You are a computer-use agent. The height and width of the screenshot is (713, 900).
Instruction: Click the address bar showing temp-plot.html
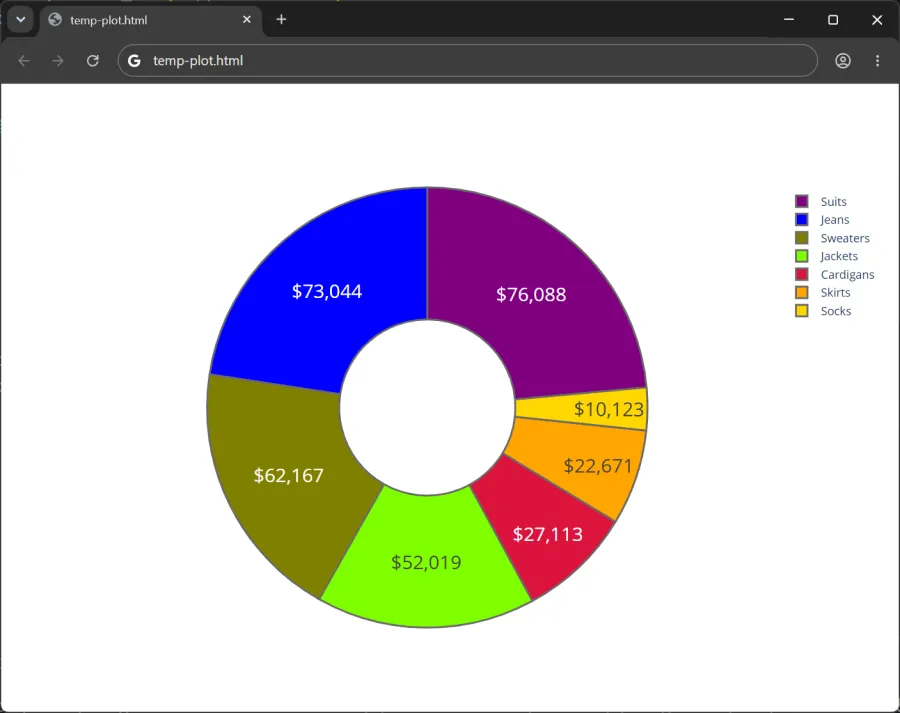click(467, 61)
